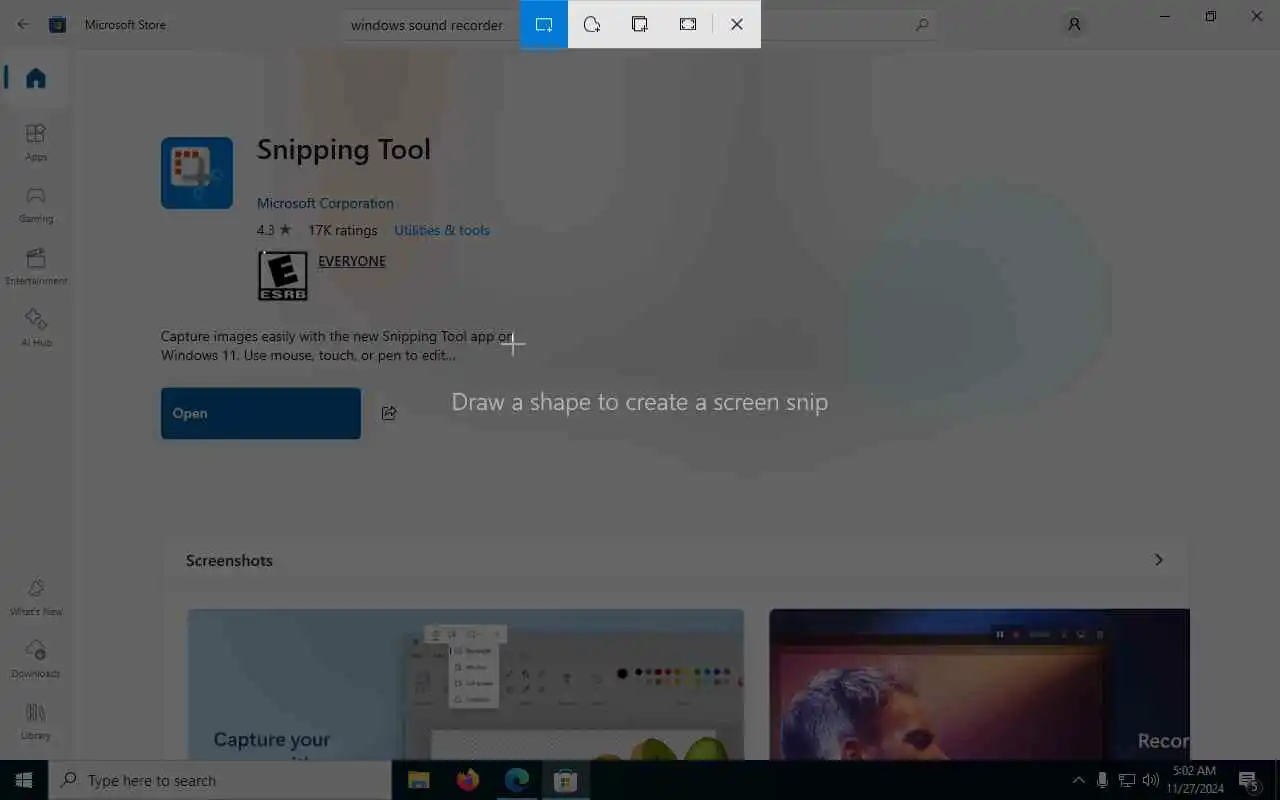This screenshot has height=800, width=1280.
Task: Select the fullscreen snip mode
Action: click(688, 24)
